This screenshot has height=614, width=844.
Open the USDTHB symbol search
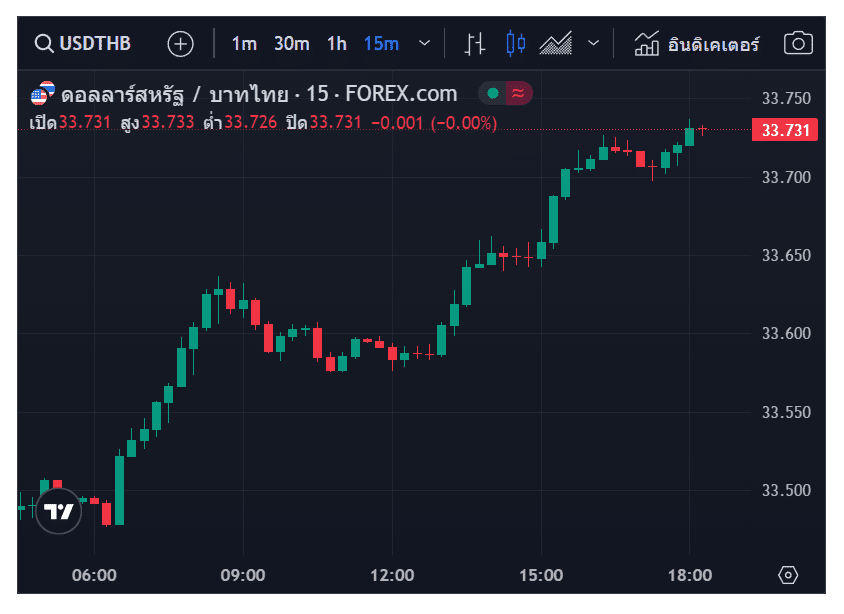coord(83,44)
